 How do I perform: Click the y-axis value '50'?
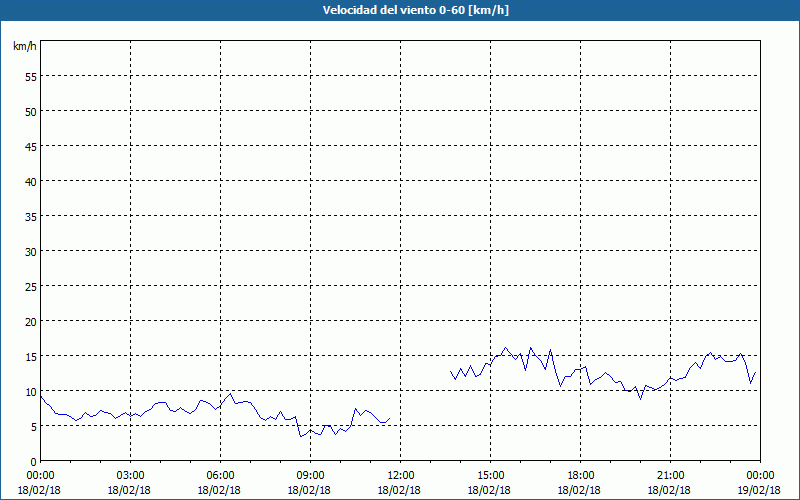(31, 112)
